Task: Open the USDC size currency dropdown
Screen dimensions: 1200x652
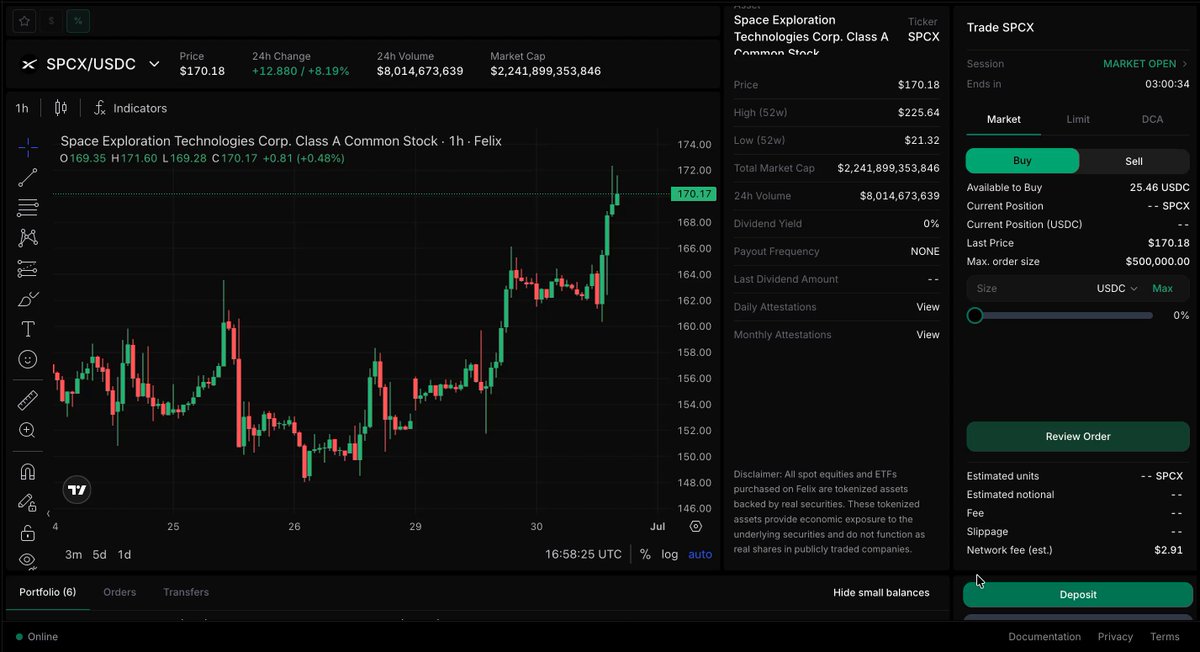Action: point(1117,288)
